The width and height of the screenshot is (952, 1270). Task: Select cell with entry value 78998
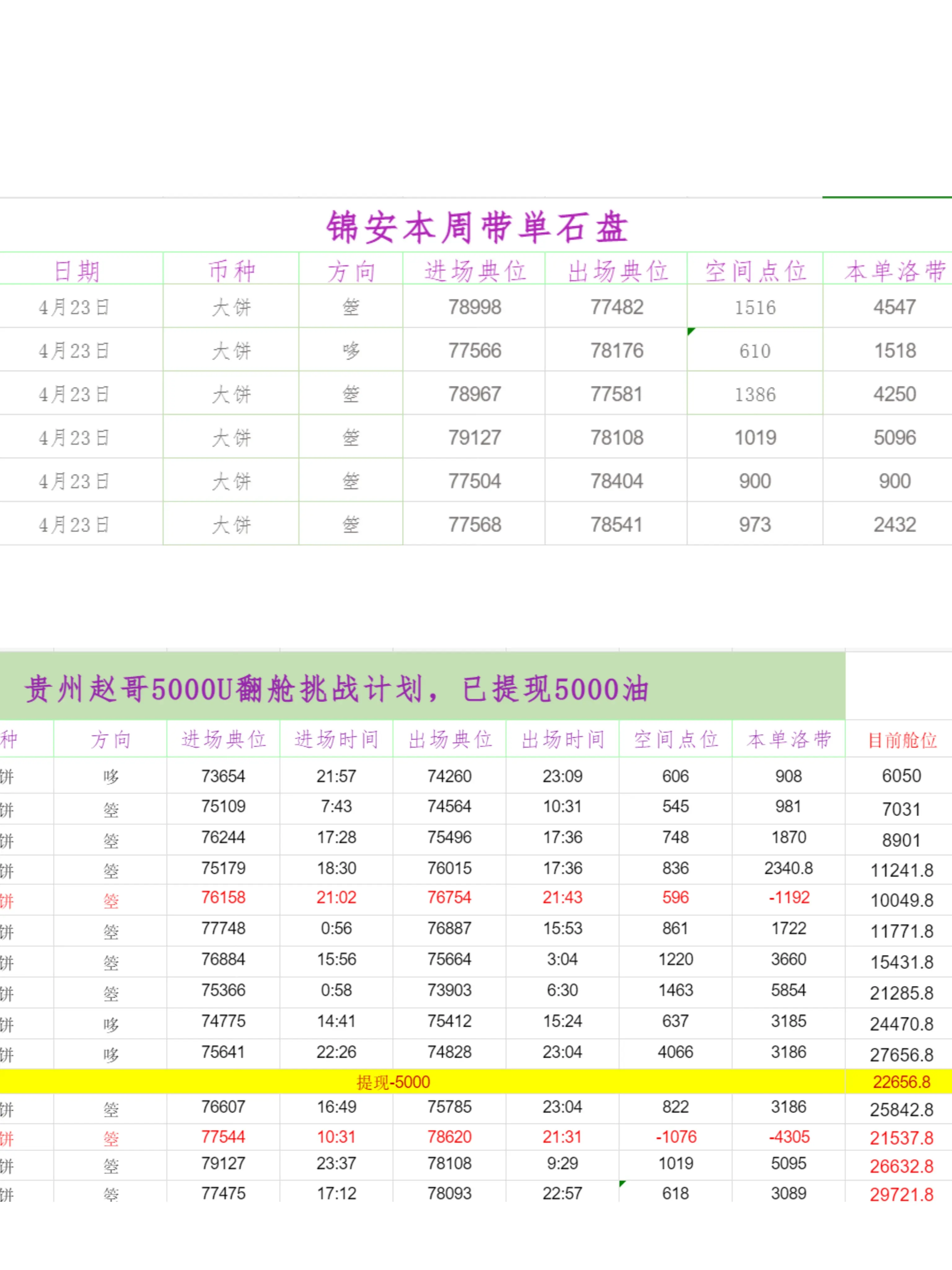pos(474,307)
